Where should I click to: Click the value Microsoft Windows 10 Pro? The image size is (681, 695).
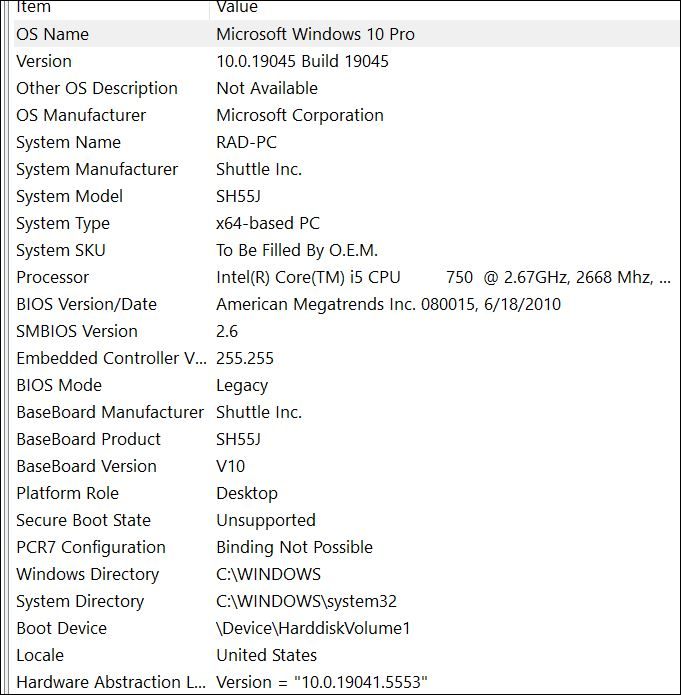pyautogui.click(x=315, y=34)
